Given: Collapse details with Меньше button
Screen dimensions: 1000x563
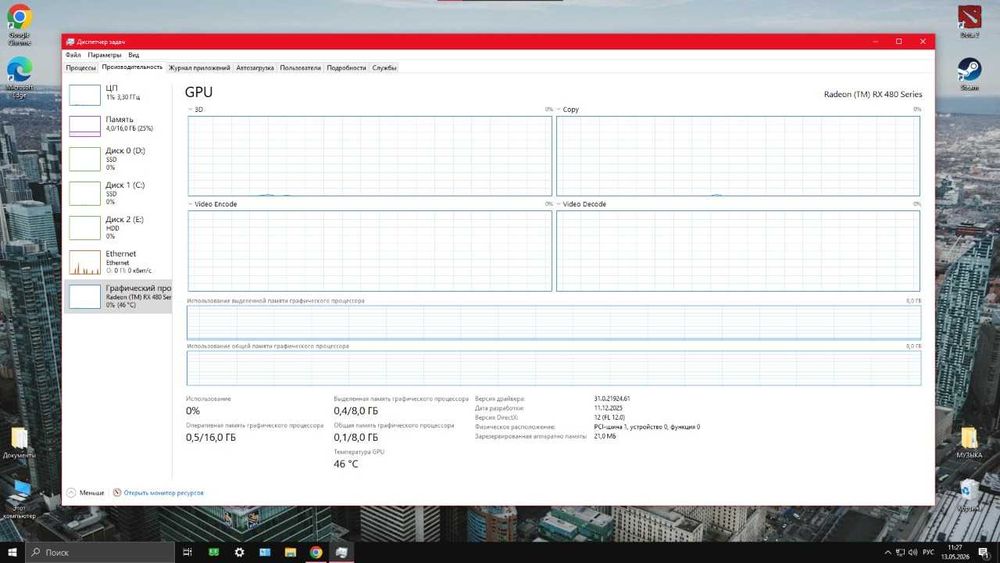Looking at the screenshot, I should (85, 493).
